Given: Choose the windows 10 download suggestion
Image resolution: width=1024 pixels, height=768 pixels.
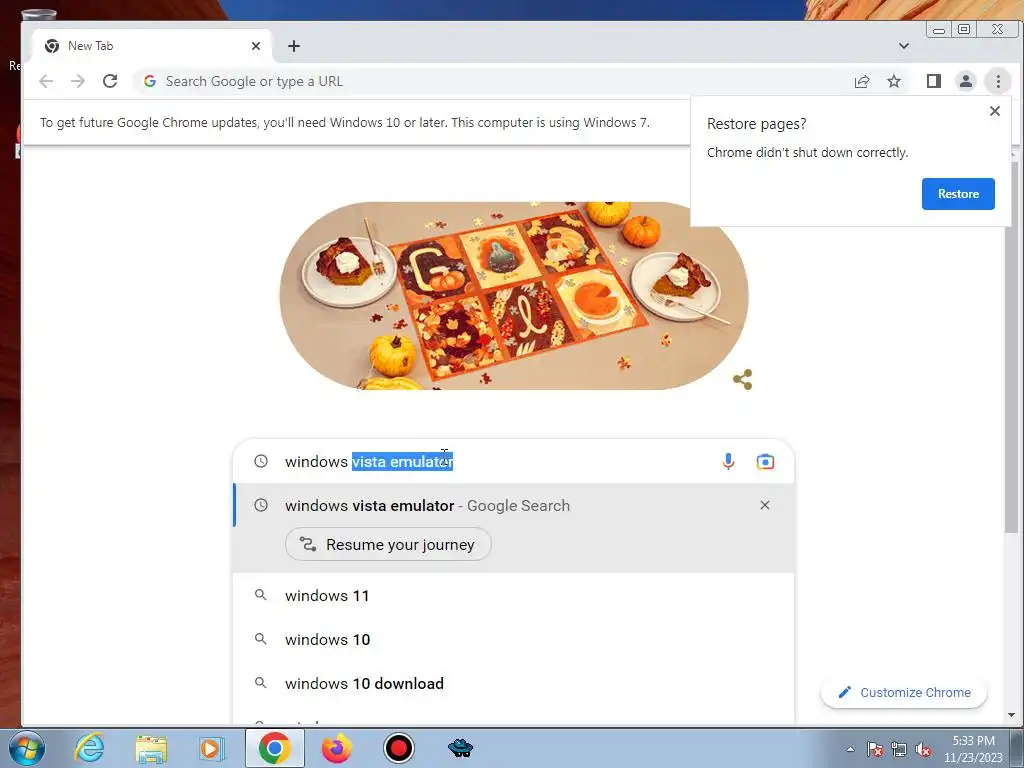Looking at the screenshot, I should coord(513,683).
